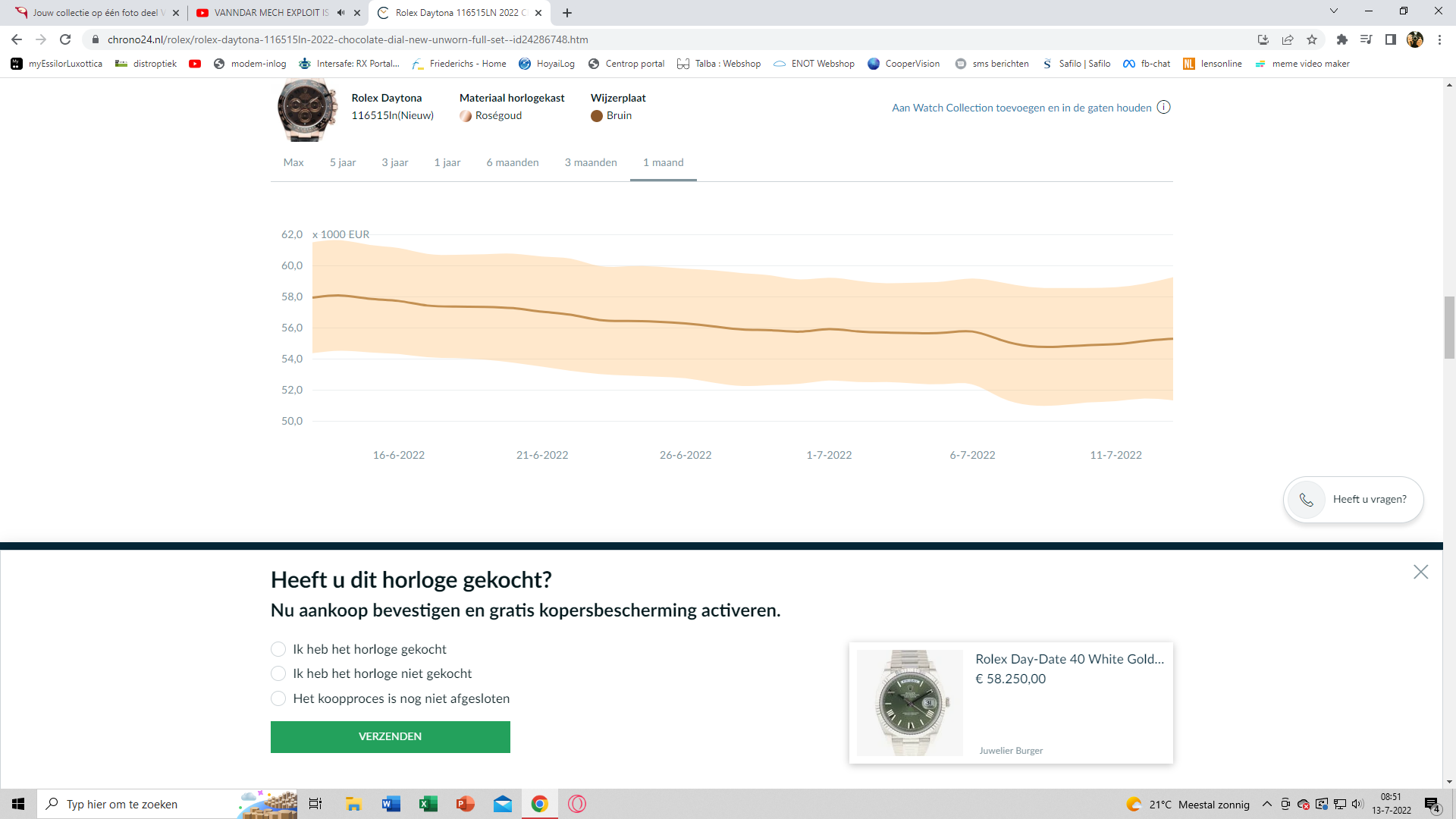This screenshot has width=1456, height=819.
Task: Reload the Chrono24 page
Action: point(65,39)
